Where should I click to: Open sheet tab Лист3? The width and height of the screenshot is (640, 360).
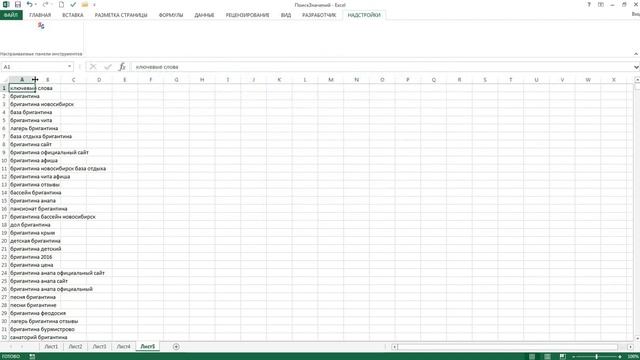tap(99, 347)
